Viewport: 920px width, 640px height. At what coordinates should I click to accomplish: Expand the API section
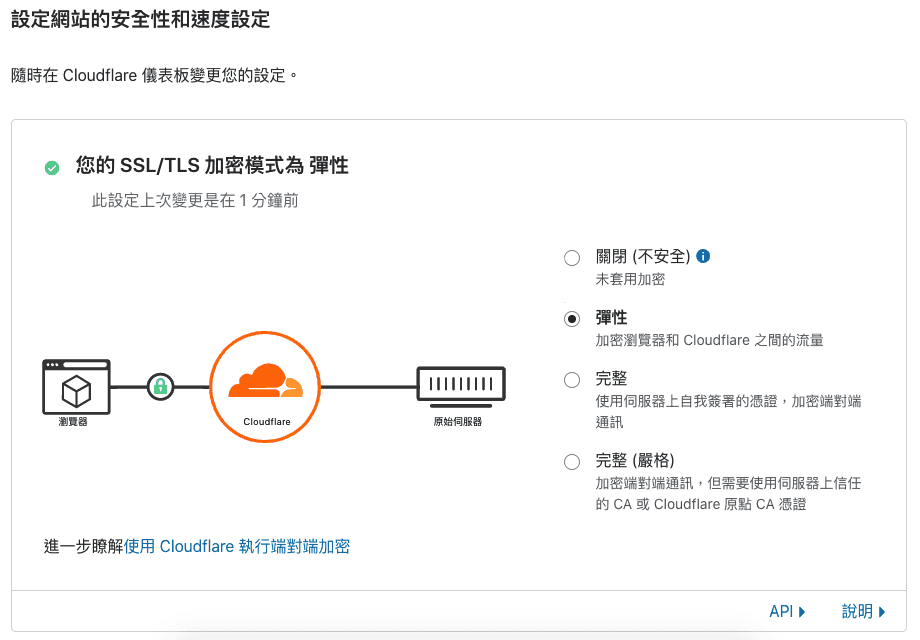click(x=787, y=612)
